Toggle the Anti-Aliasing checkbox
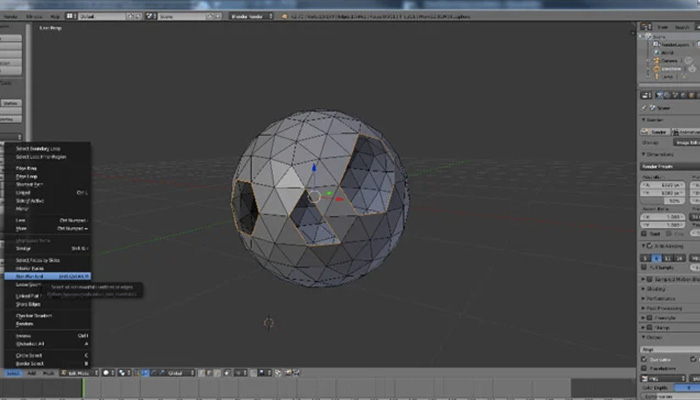Viewport: 700px width, 400px height. point(650,246)
